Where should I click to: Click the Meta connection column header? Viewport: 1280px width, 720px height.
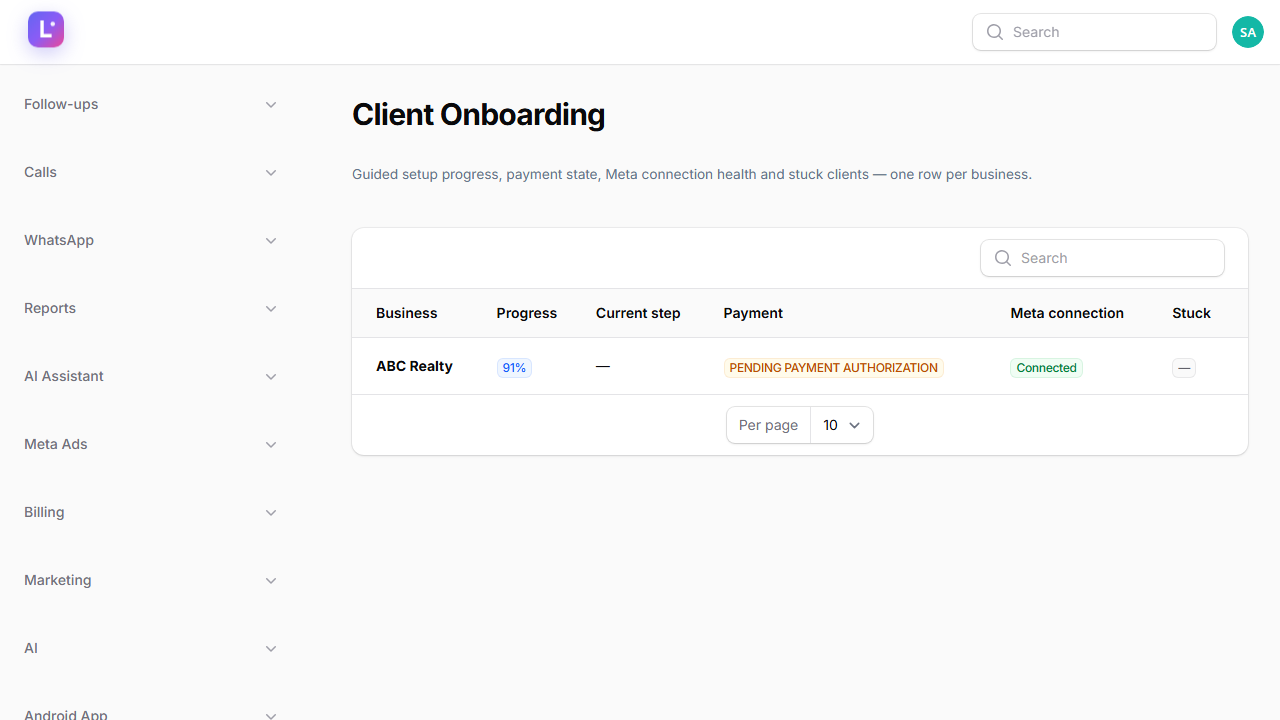pyautogui.click(x=1067, y=313)
